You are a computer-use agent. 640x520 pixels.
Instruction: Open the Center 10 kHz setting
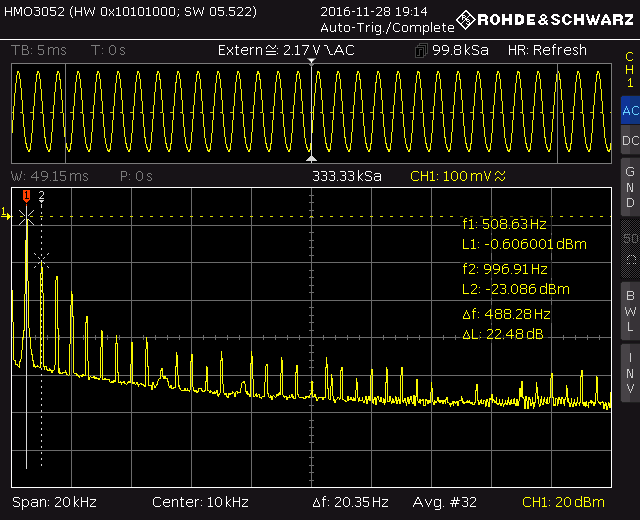coord(200,502)
